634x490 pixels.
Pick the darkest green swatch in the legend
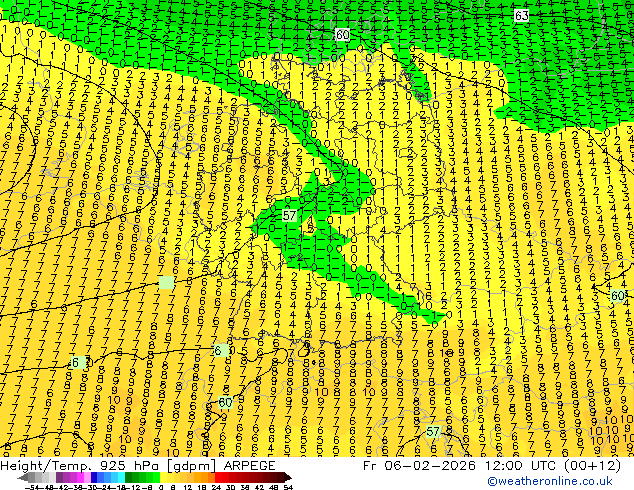click(128, 478)
